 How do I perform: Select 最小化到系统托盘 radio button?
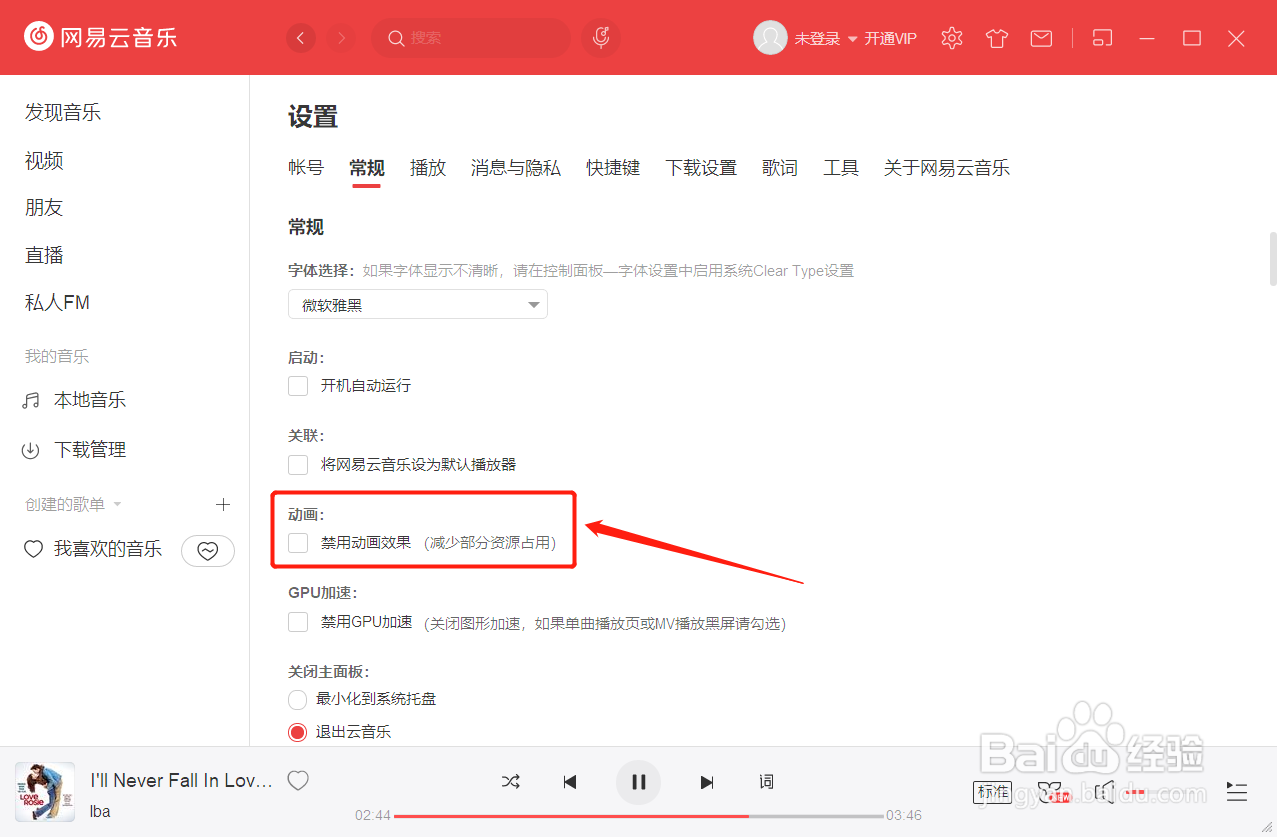point(298,699)
